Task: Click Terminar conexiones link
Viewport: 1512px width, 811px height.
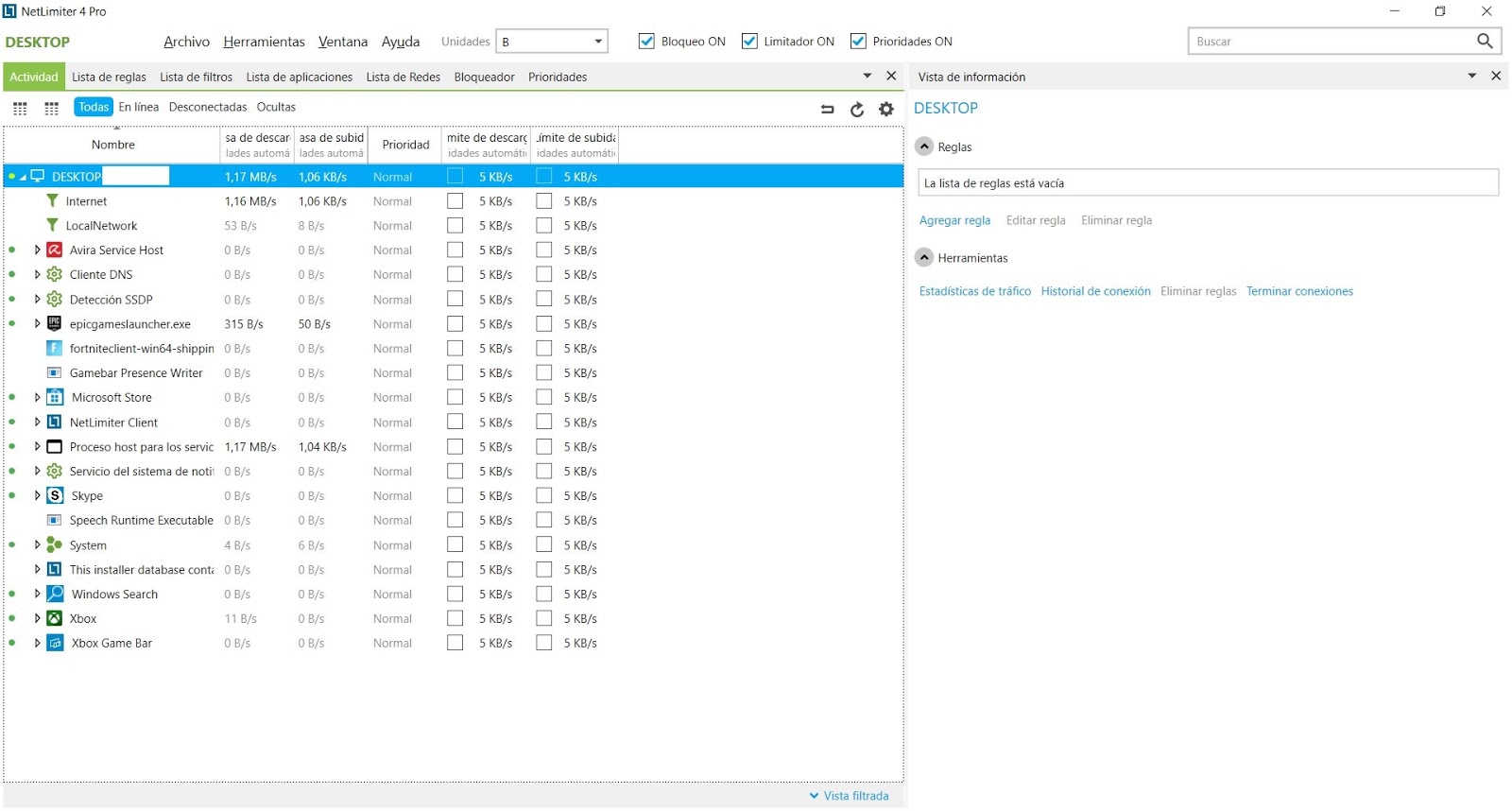Action: pyautogui.click(x=1299, y=291)
